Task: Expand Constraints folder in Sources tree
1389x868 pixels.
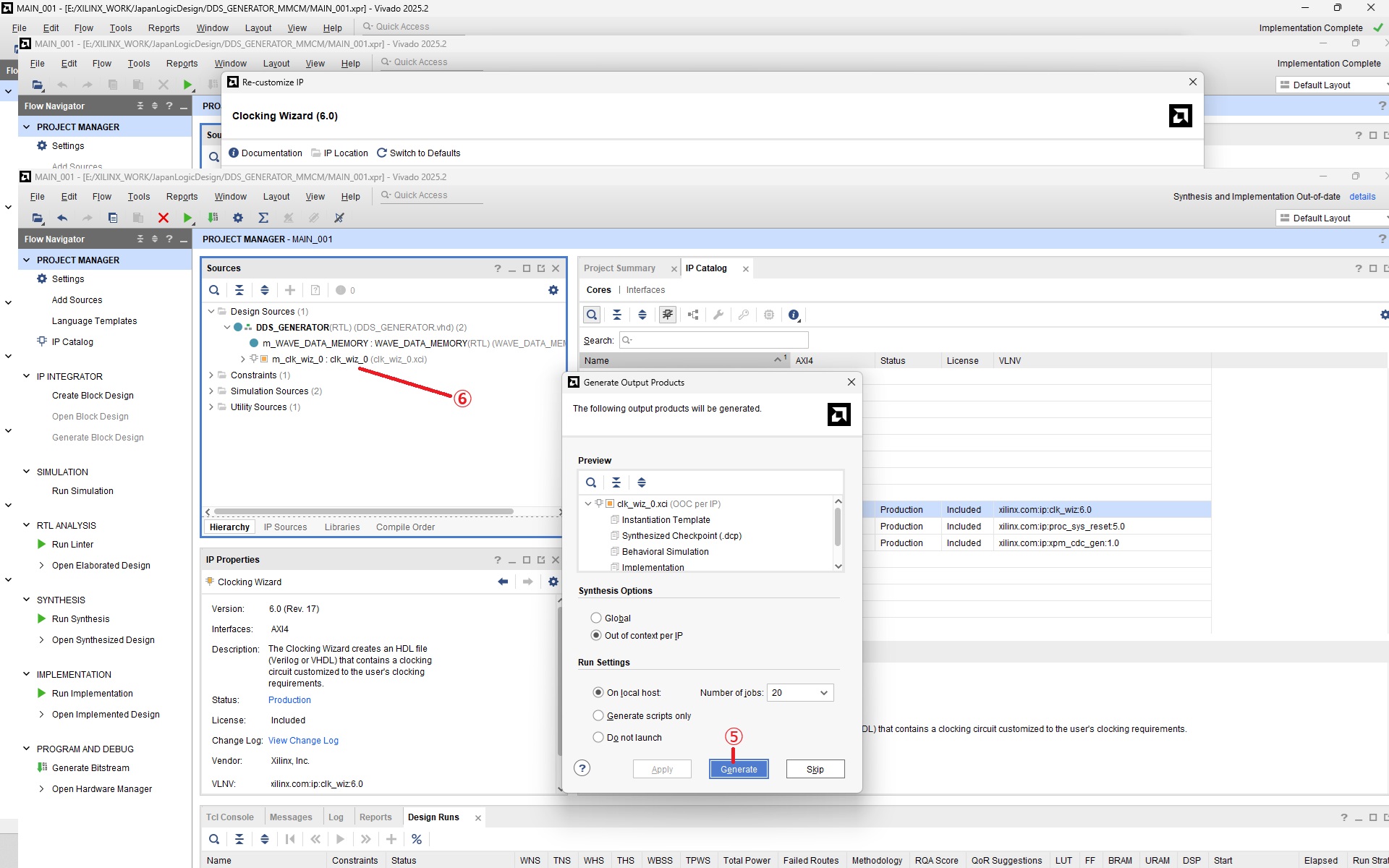Action: point(211,375)
